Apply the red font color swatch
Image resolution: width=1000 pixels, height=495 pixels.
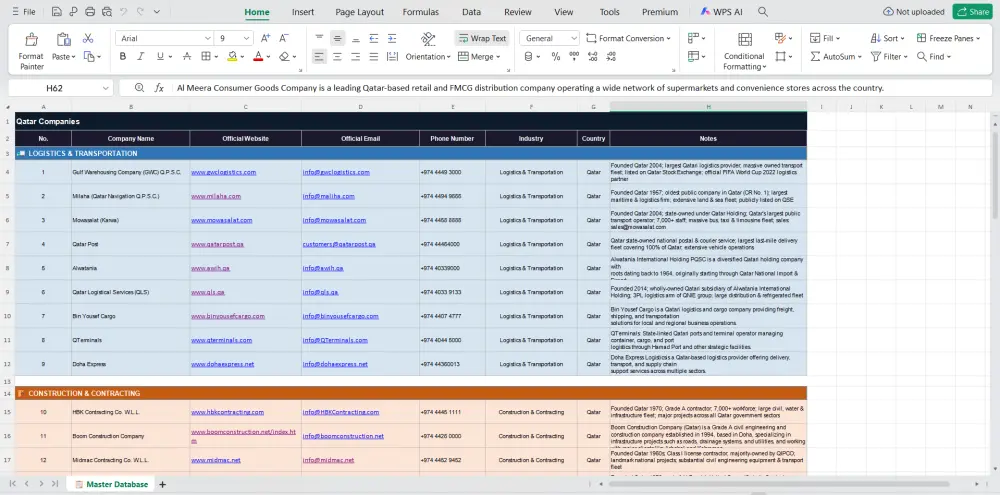click(258, 57)
